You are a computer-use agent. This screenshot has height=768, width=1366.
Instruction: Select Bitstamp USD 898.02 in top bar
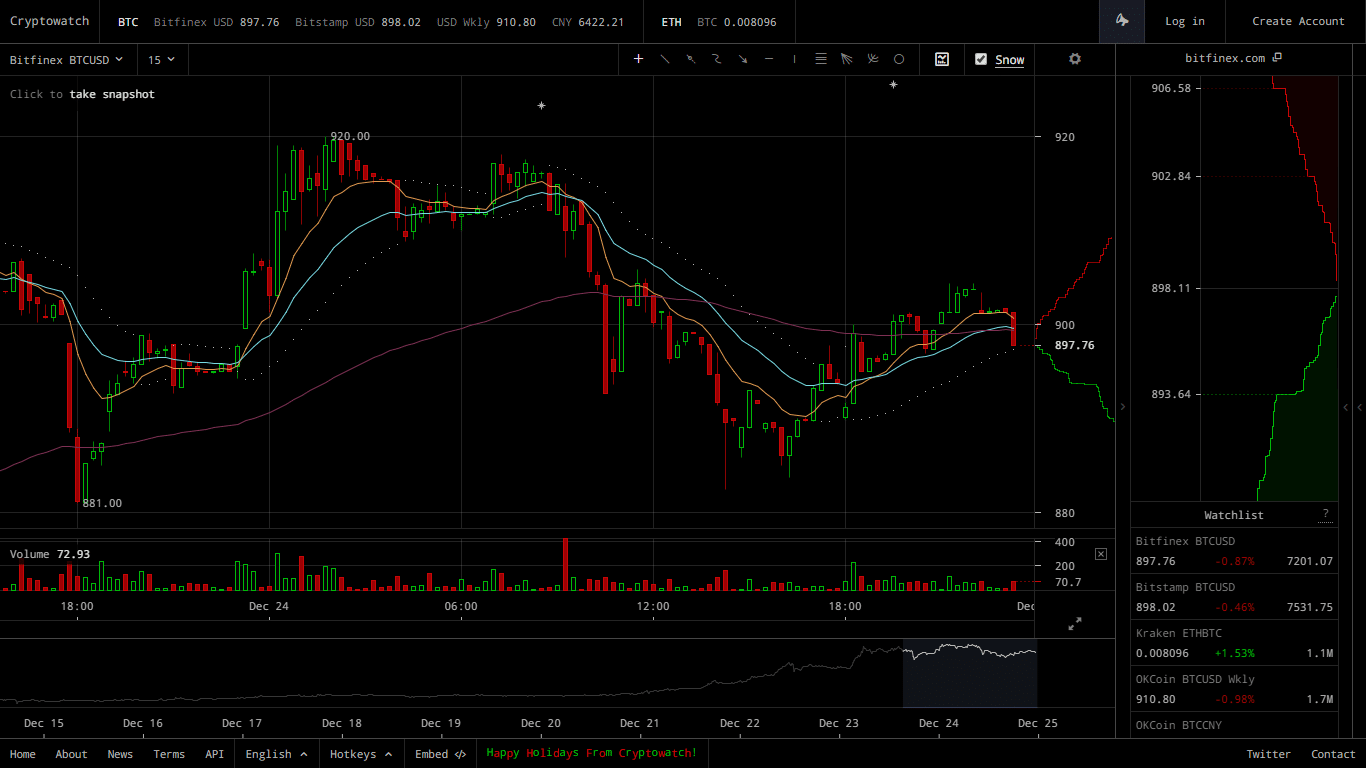pos(358,22)
